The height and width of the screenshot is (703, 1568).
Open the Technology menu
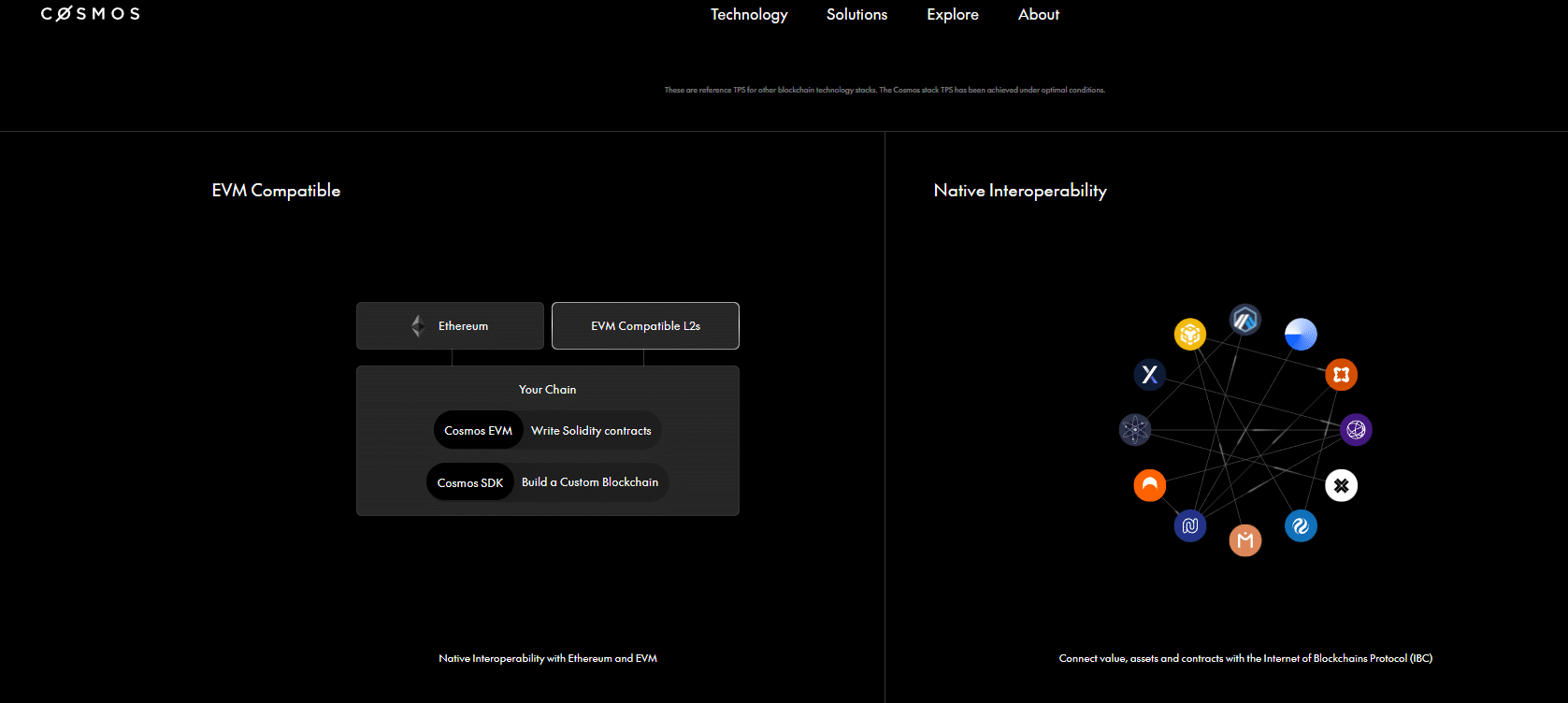[749, 15]
